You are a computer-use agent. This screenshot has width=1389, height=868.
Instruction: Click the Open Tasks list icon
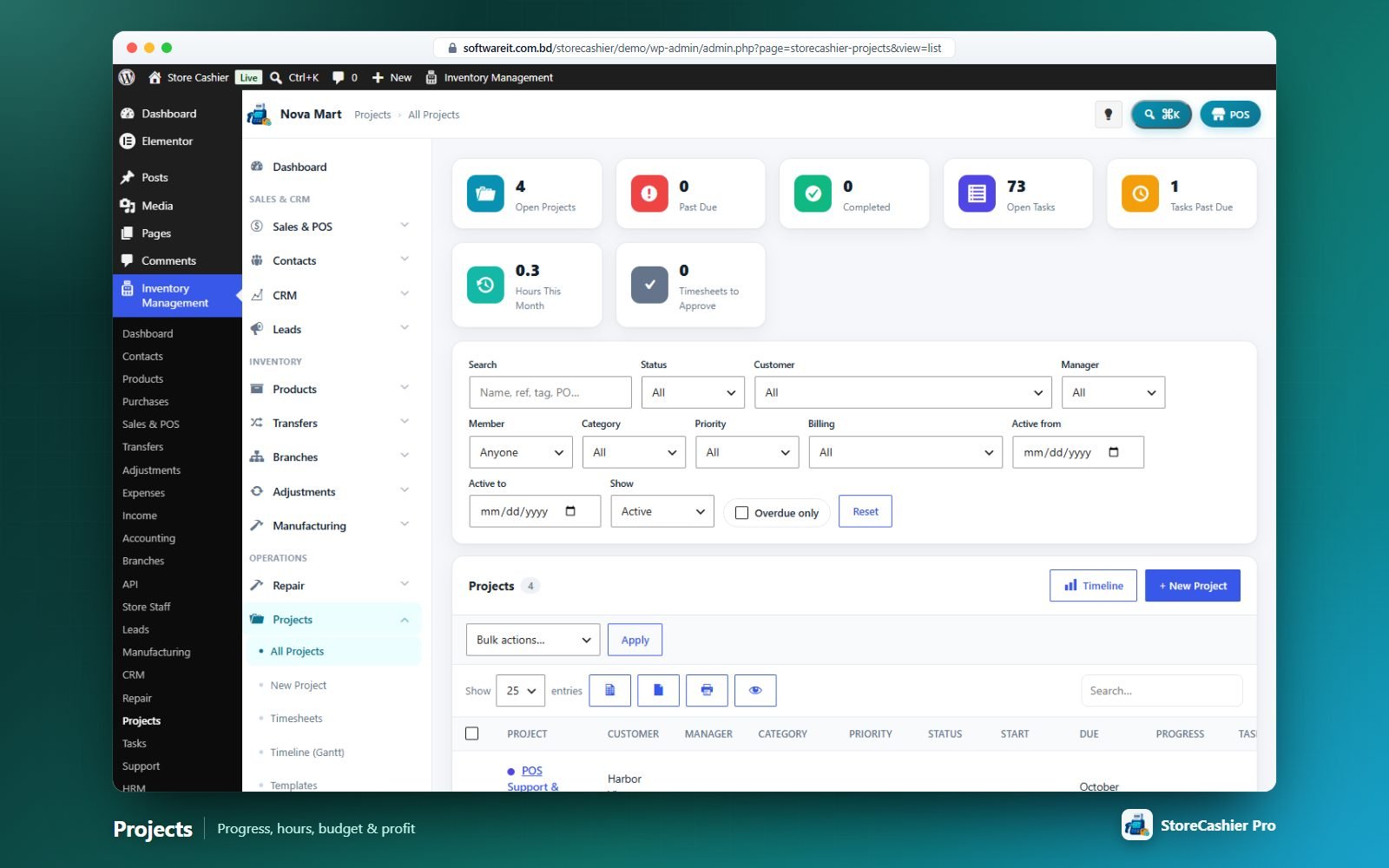click(x=977, y=194)
